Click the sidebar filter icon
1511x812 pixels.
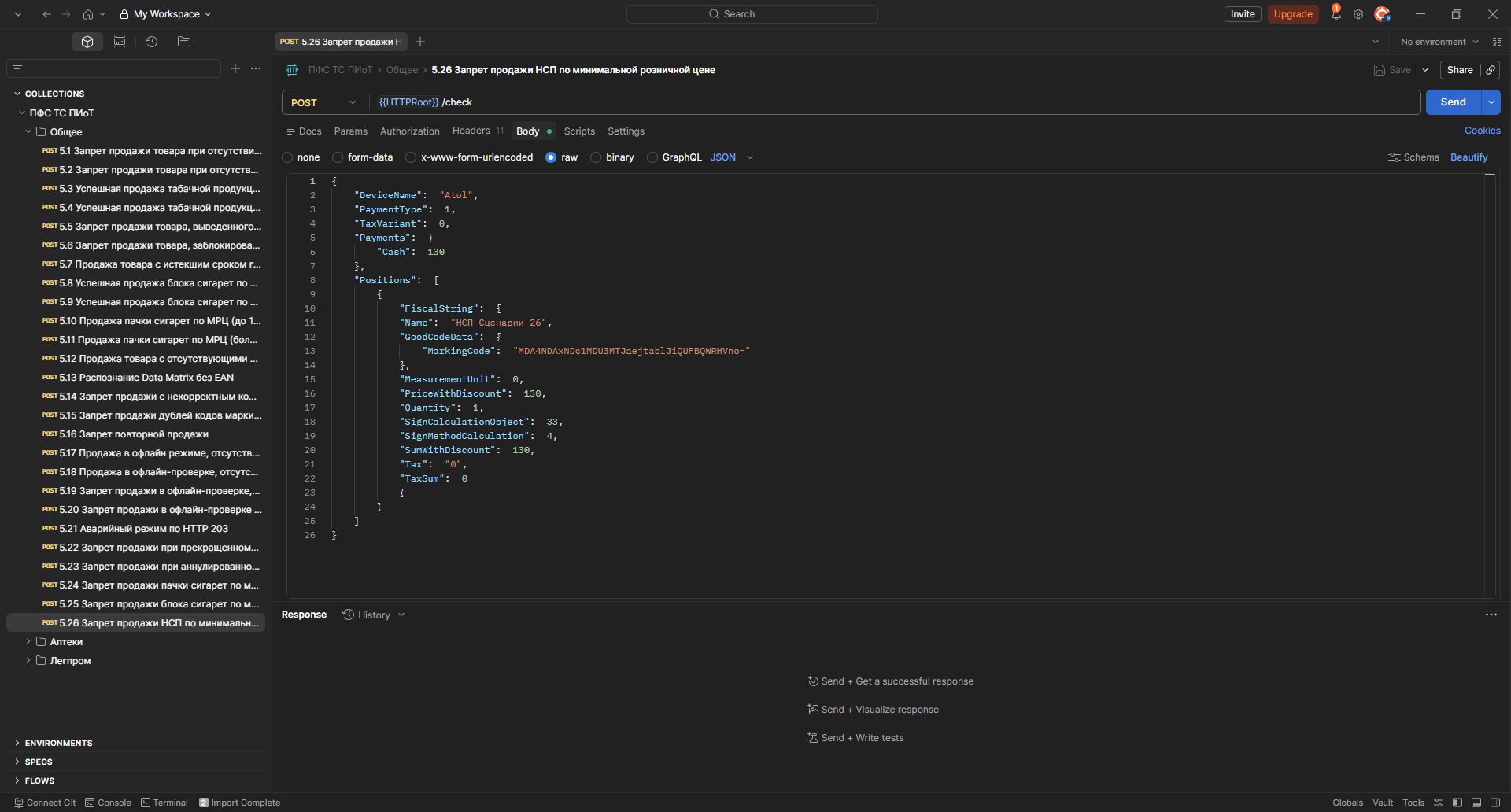click(17, 69)
